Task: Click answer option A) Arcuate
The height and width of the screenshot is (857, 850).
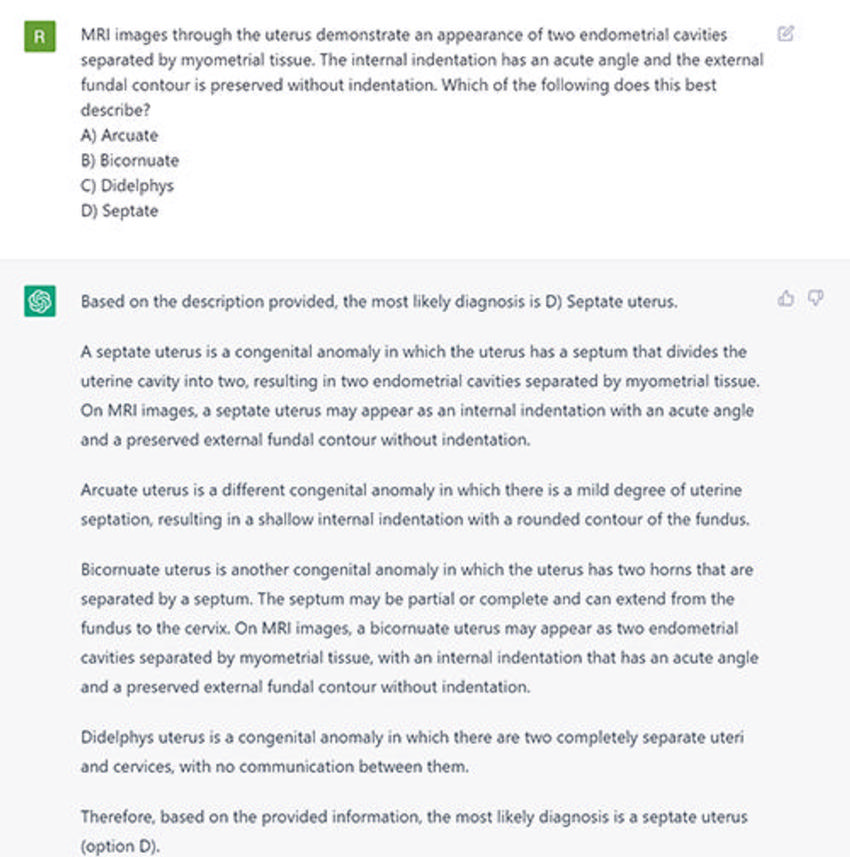Action: pos(119,135)
